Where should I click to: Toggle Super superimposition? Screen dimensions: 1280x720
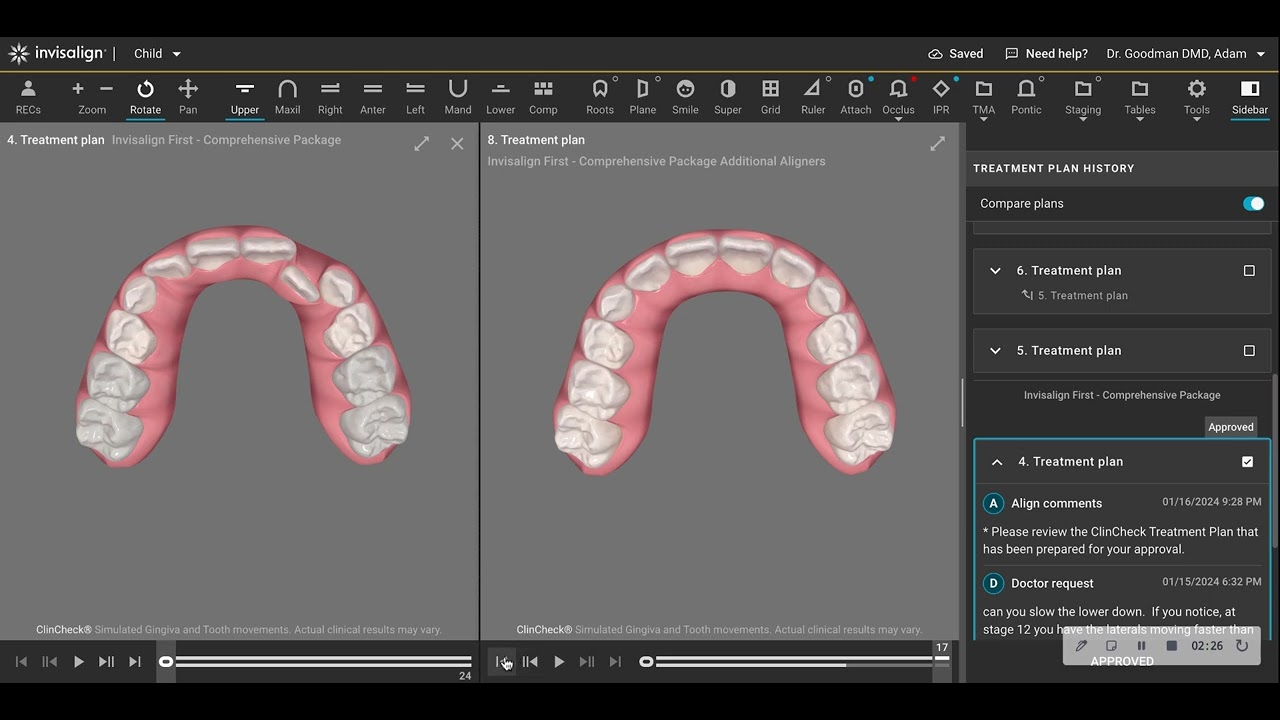[x=728, y=97]
